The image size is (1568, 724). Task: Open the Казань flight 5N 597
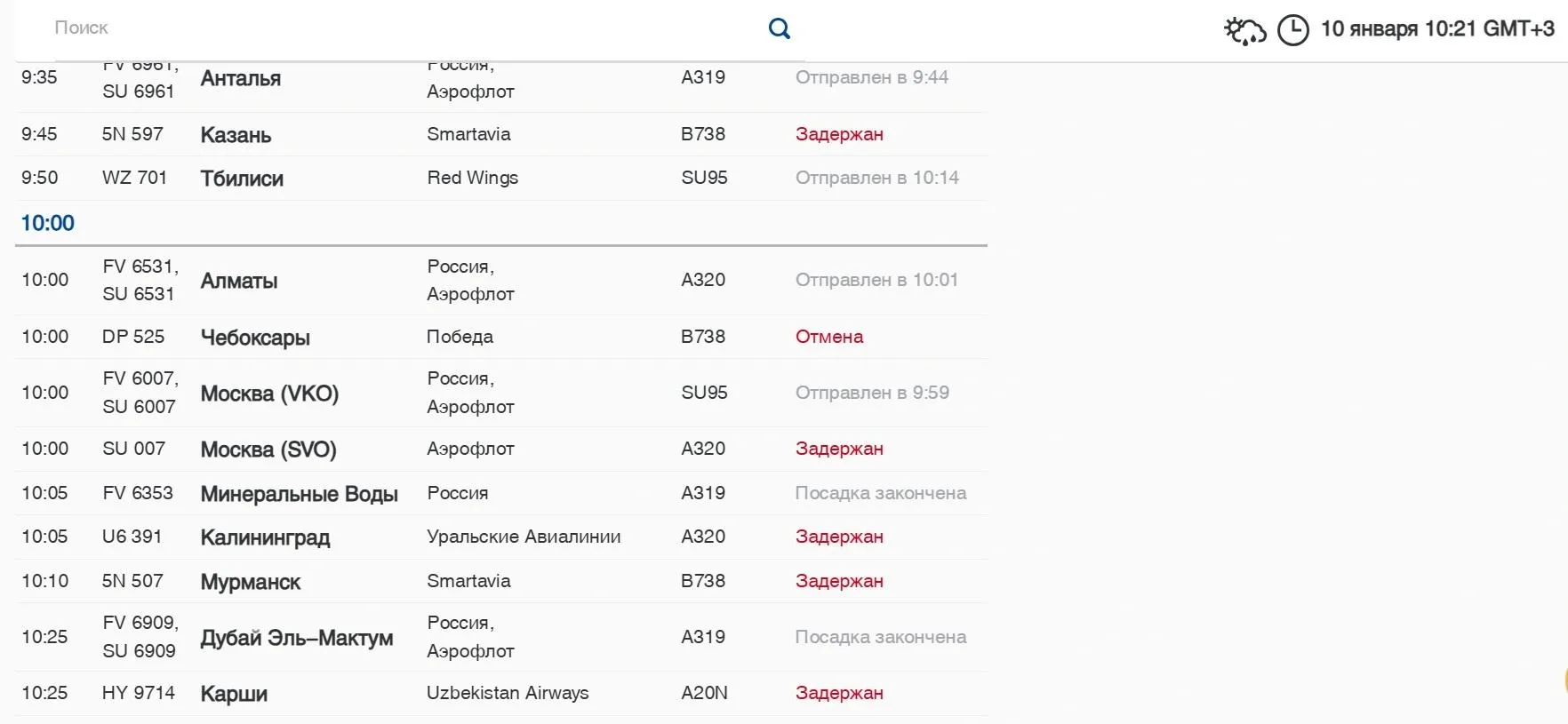pyautogui.click(x=236, y=135)
